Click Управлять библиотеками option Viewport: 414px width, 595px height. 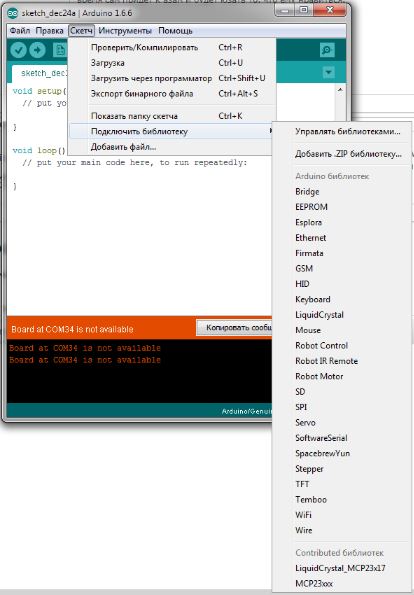(x=348, y=131)
